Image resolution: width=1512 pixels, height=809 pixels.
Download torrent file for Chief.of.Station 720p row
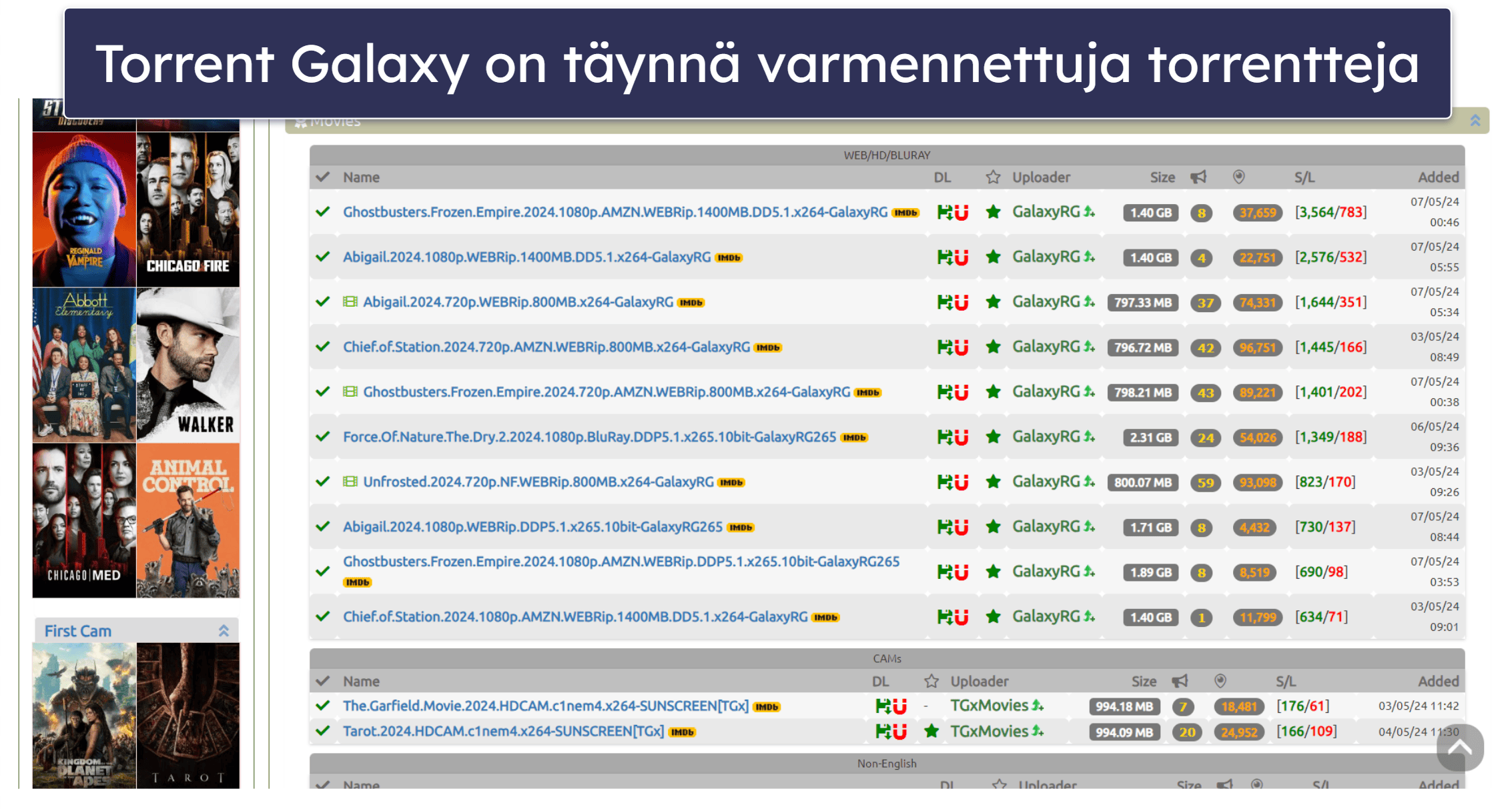pyautogui.click(x=944, y=347)
